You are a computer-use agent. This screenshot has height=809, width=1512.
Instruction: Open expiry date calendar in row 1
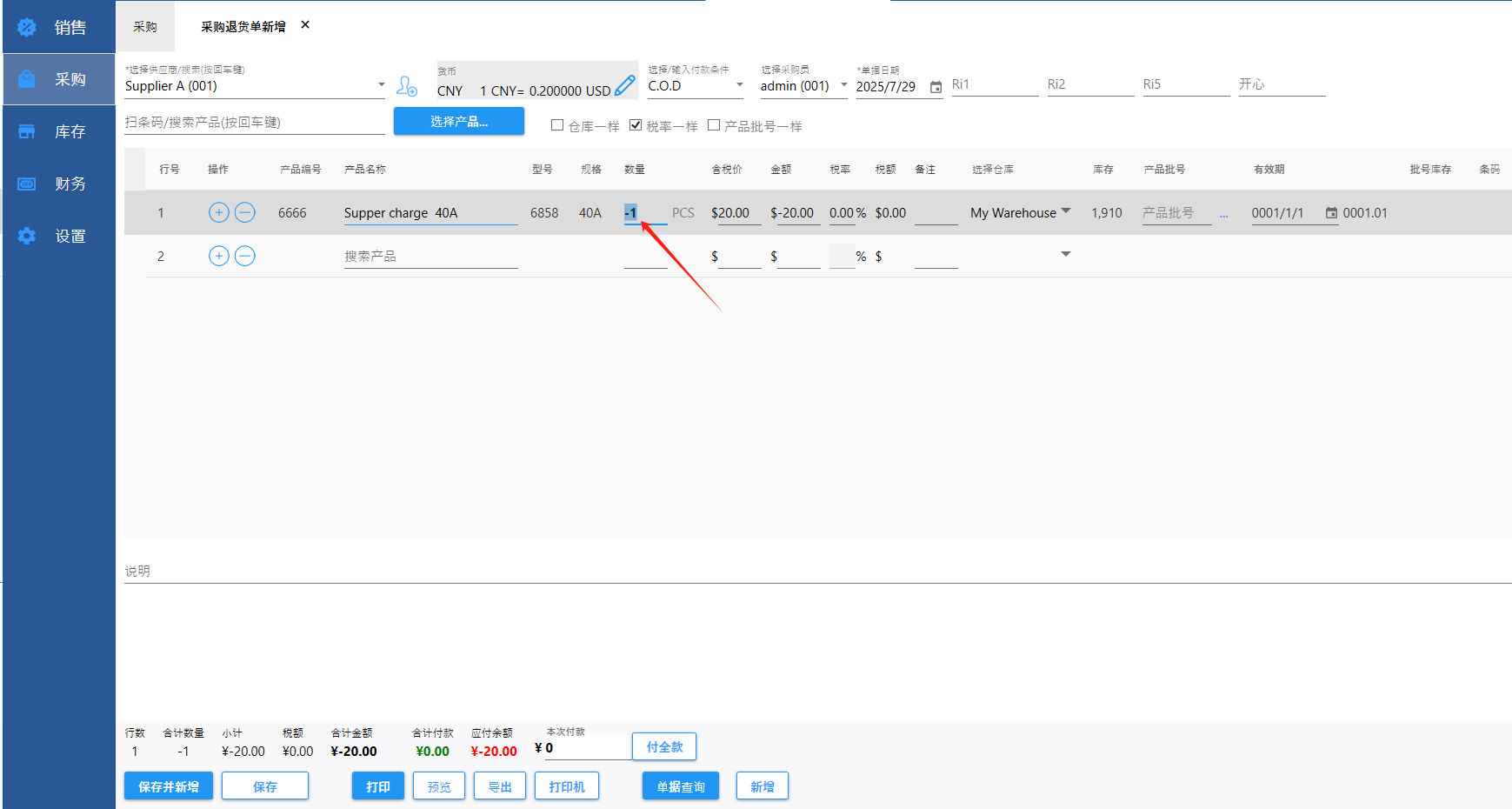pyautogui.click(x=1330, y=213)
